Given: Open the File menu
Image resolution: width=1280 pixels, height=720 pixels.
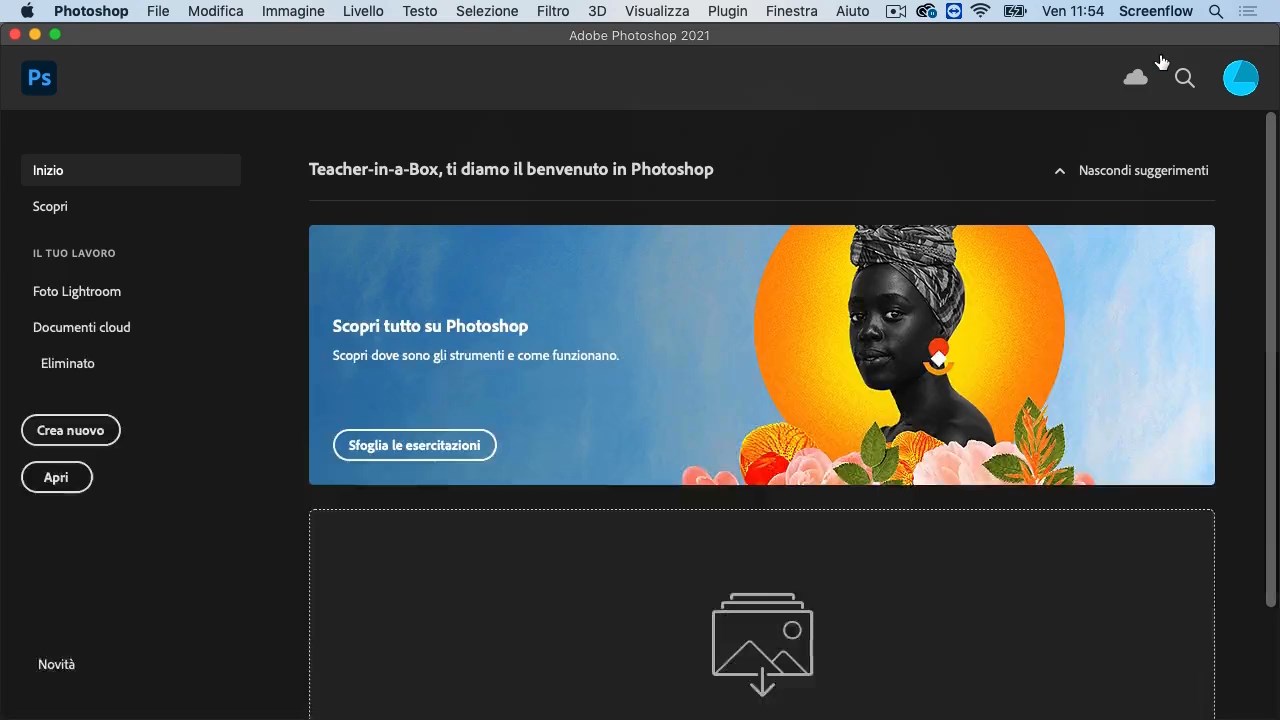Looking at the screenshot, I should 158,11.
